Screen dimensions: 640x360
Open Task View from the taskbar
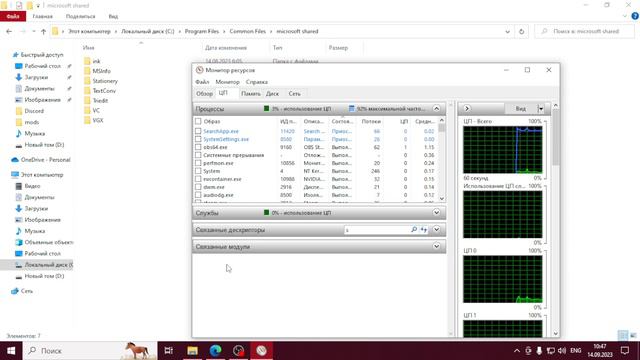[x=169, y=351]
